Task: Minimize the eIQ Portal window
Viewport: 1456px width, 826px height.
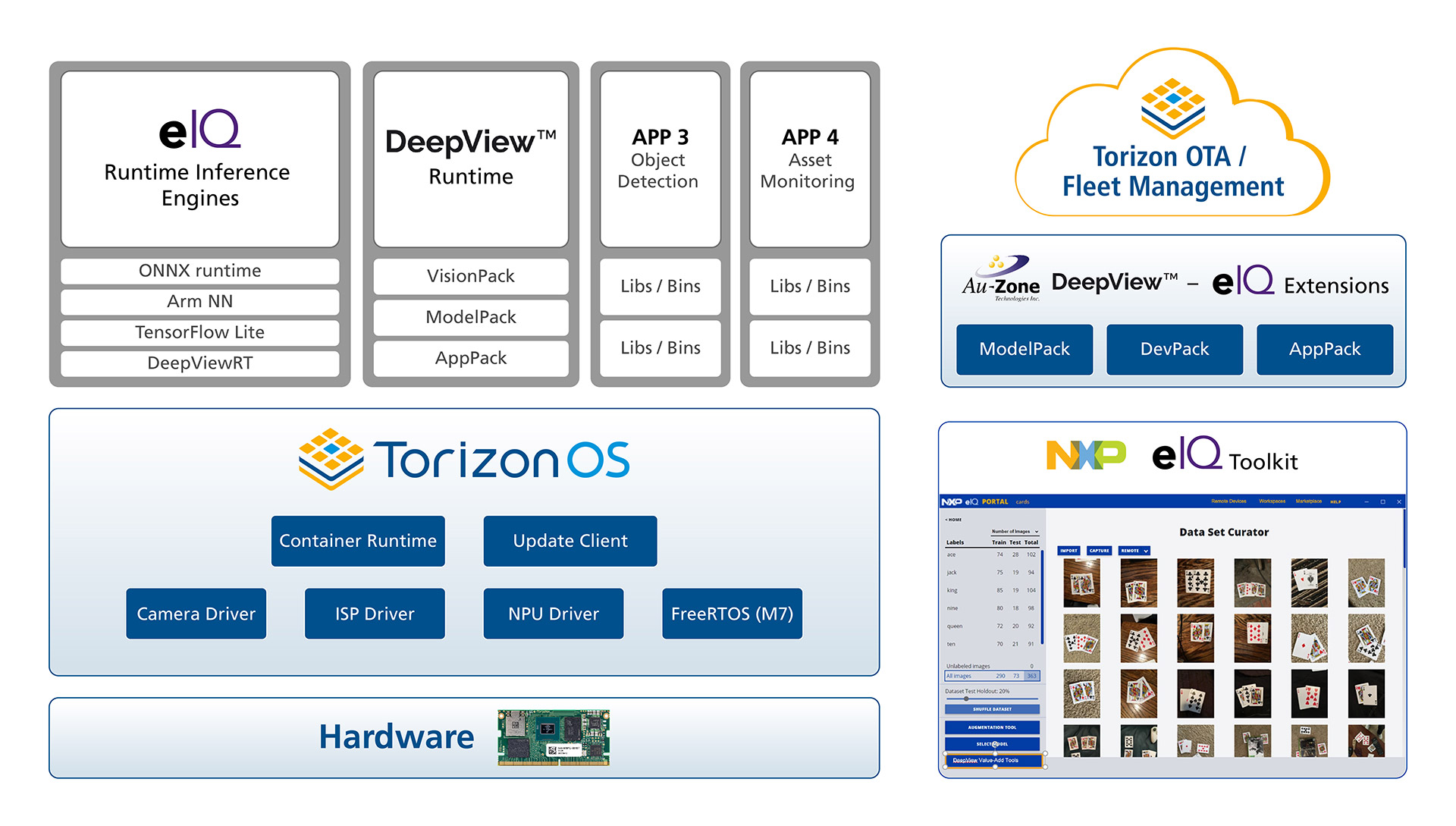Action: (x=1366, y=501)
